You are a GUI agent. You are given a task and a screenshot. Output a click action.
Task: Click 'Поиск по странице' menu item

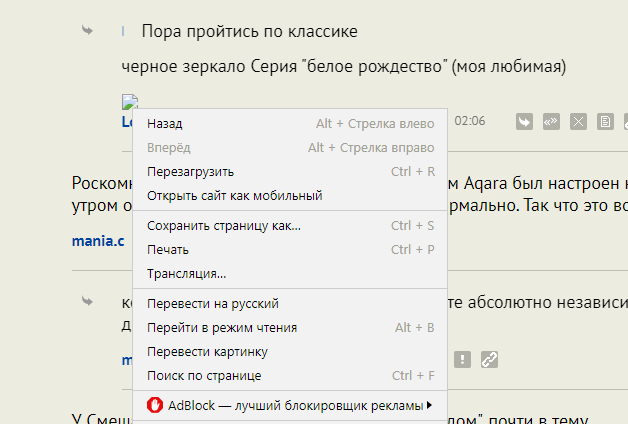(204, 375)
